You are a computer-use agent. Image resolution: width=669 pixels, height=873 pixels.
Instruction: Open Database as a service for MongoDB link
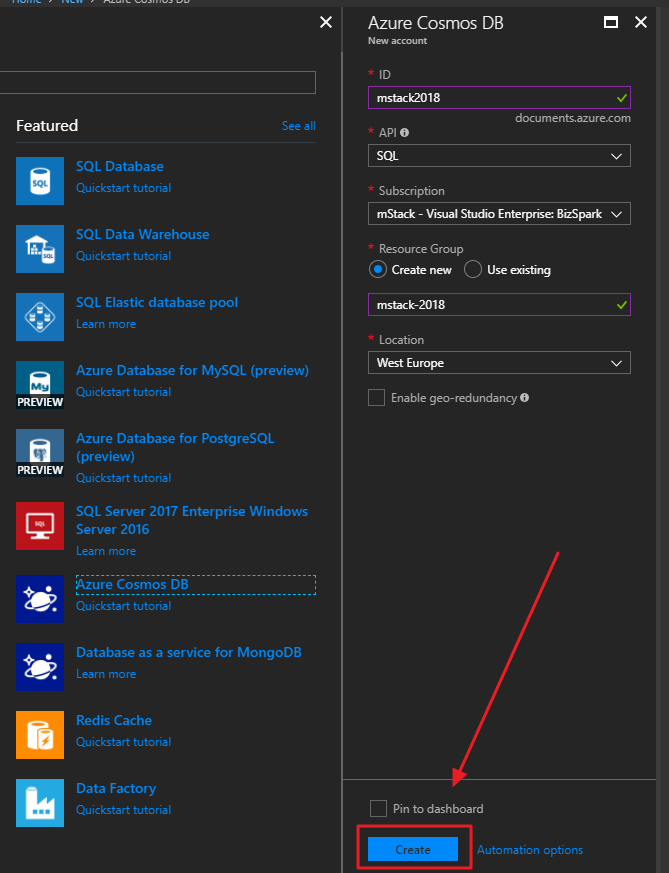(x=189, y=652)
